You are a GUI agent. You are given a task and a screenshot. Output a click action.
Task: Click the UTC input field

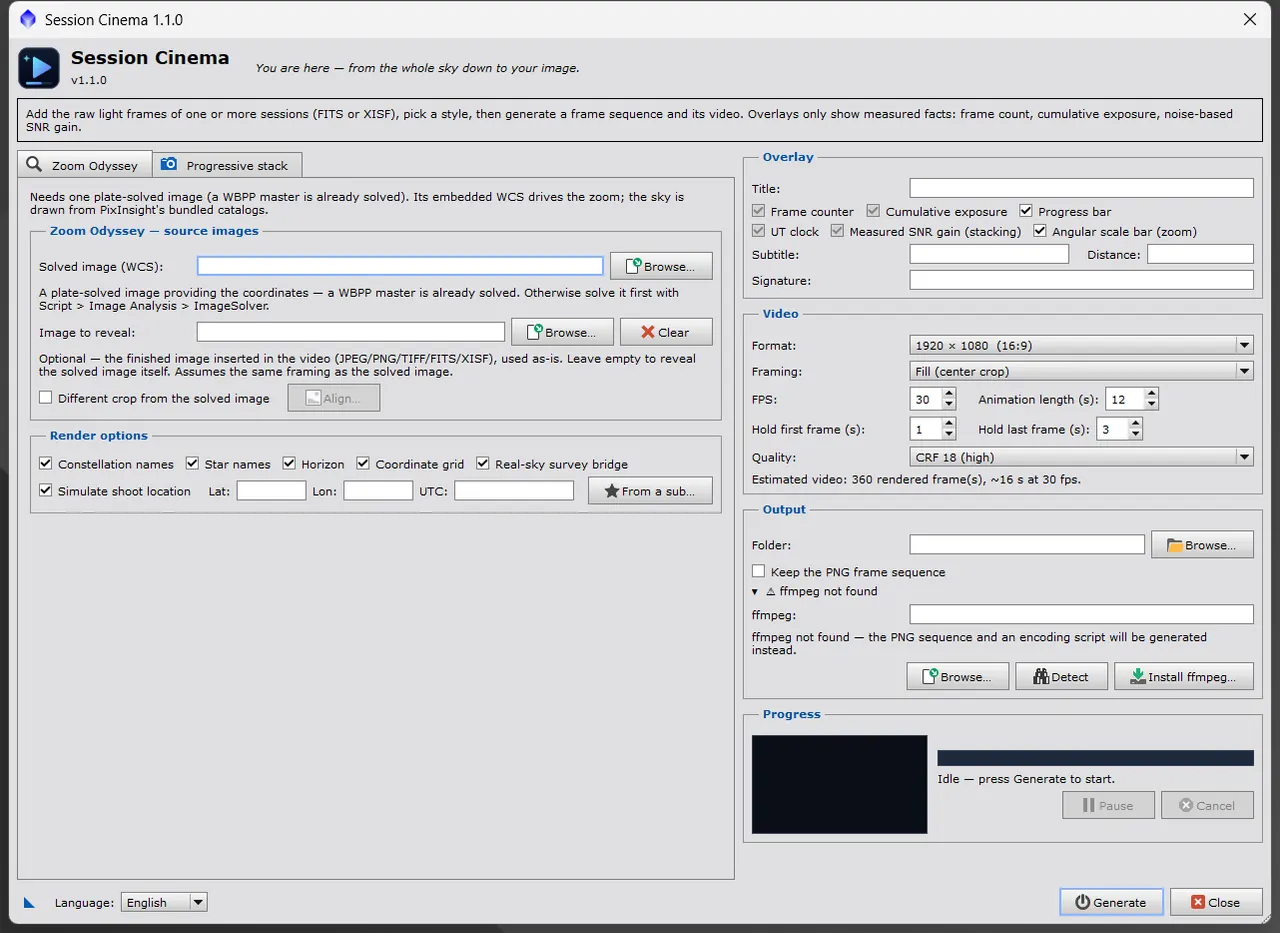tap(514, 491)
